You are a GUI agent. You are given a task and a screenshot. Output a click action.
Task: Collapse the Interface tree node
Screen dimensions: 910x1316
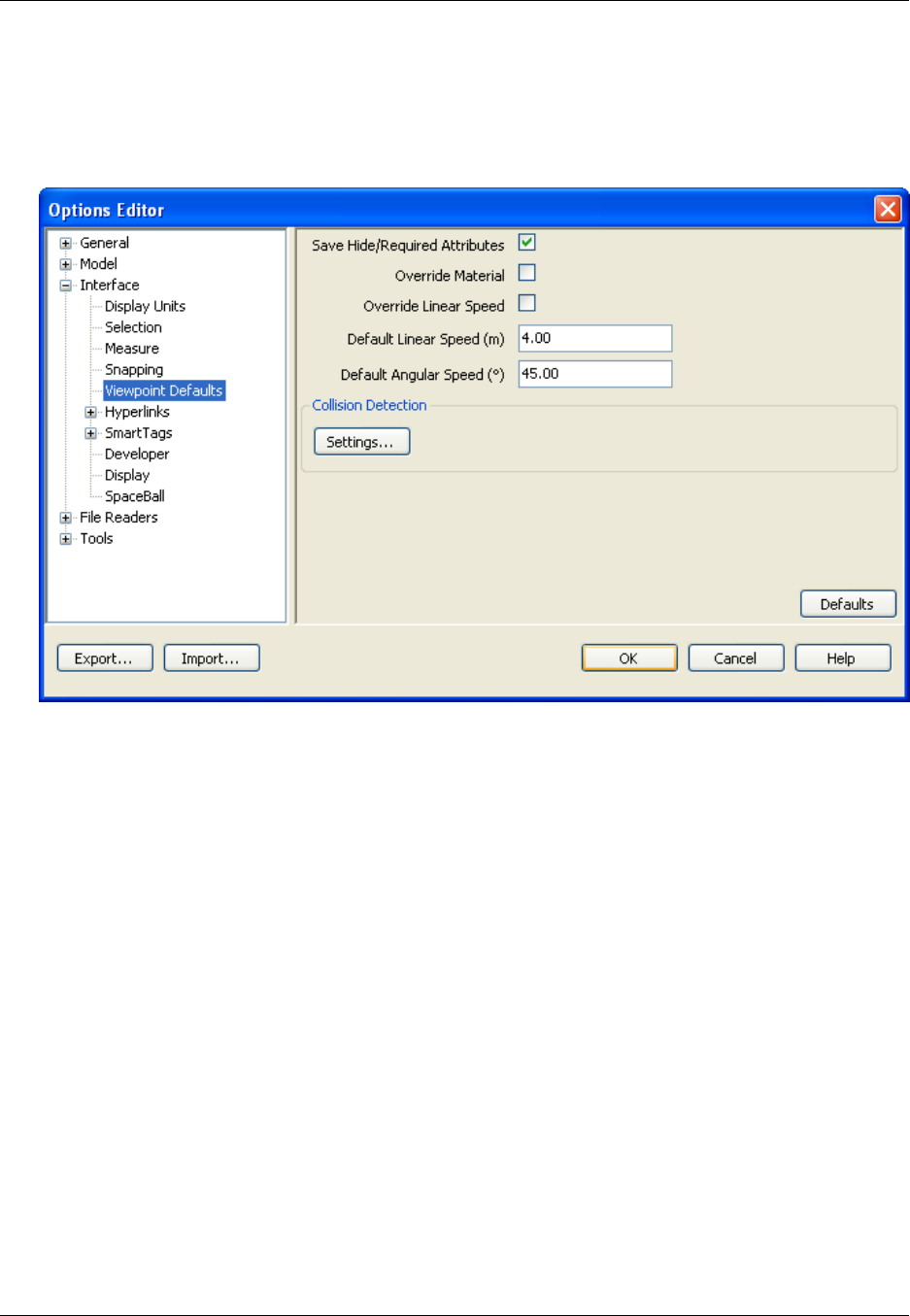(x=66, y=286)
